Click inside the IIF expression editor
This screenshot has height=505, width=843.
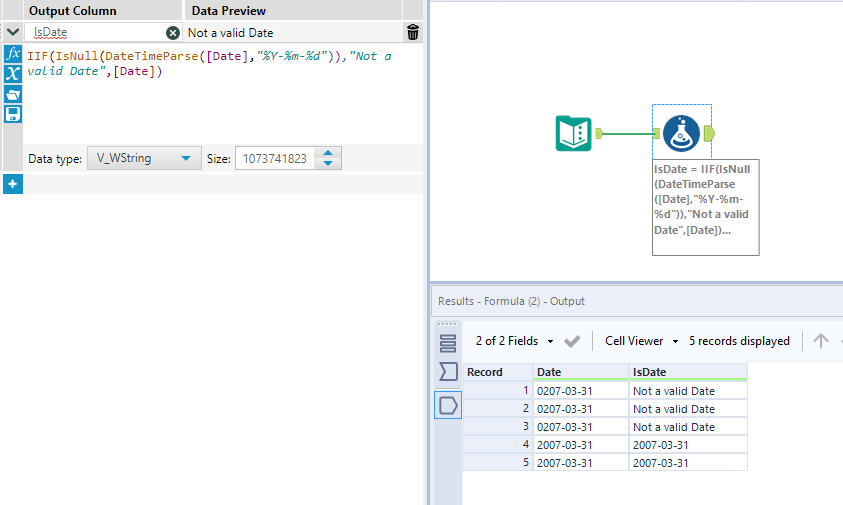point(223,94)
